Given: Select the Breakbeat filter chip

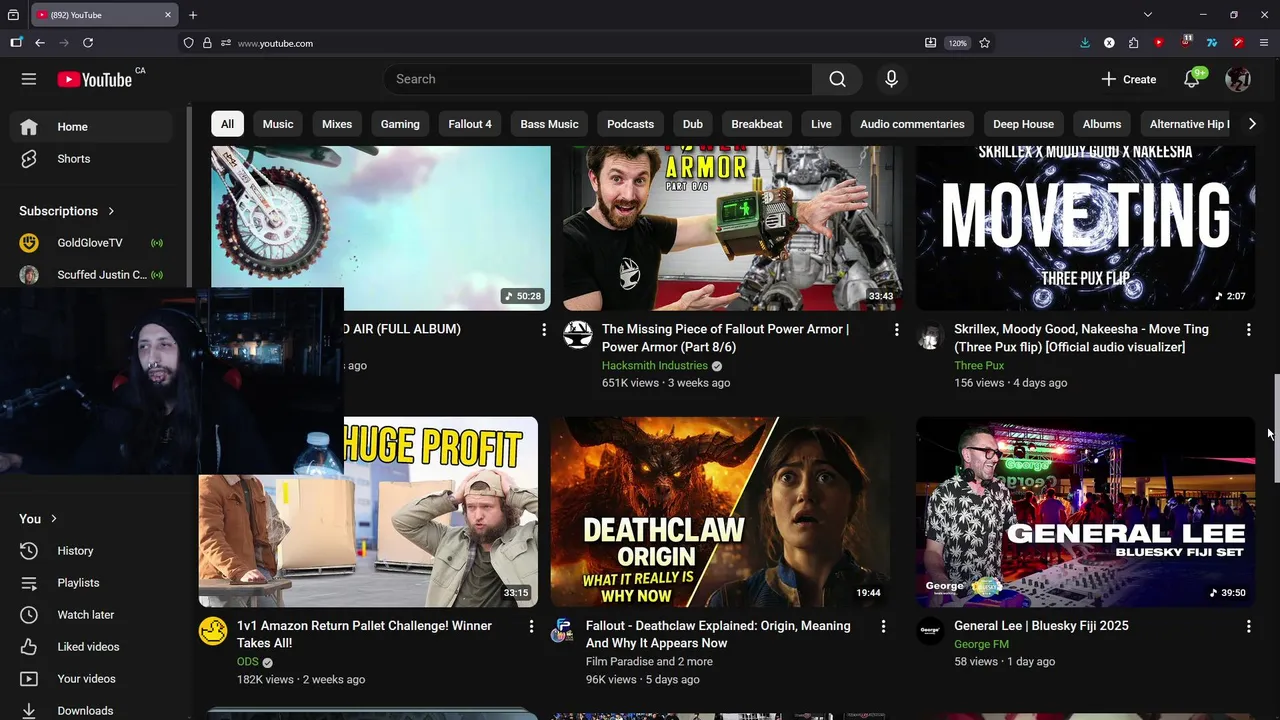Looking at the screenshot, I should coord(757,124).
